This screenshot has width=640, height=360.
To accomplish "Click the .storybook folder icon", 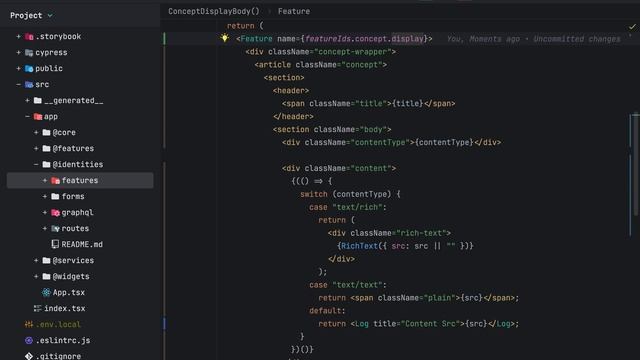I will coord(29,37).
